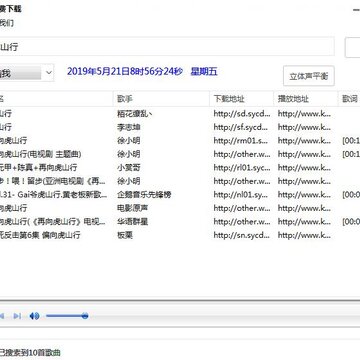Screen dimensions: 360x360
Task: Sort by the 歌手 column header
Action: (125, 99)
